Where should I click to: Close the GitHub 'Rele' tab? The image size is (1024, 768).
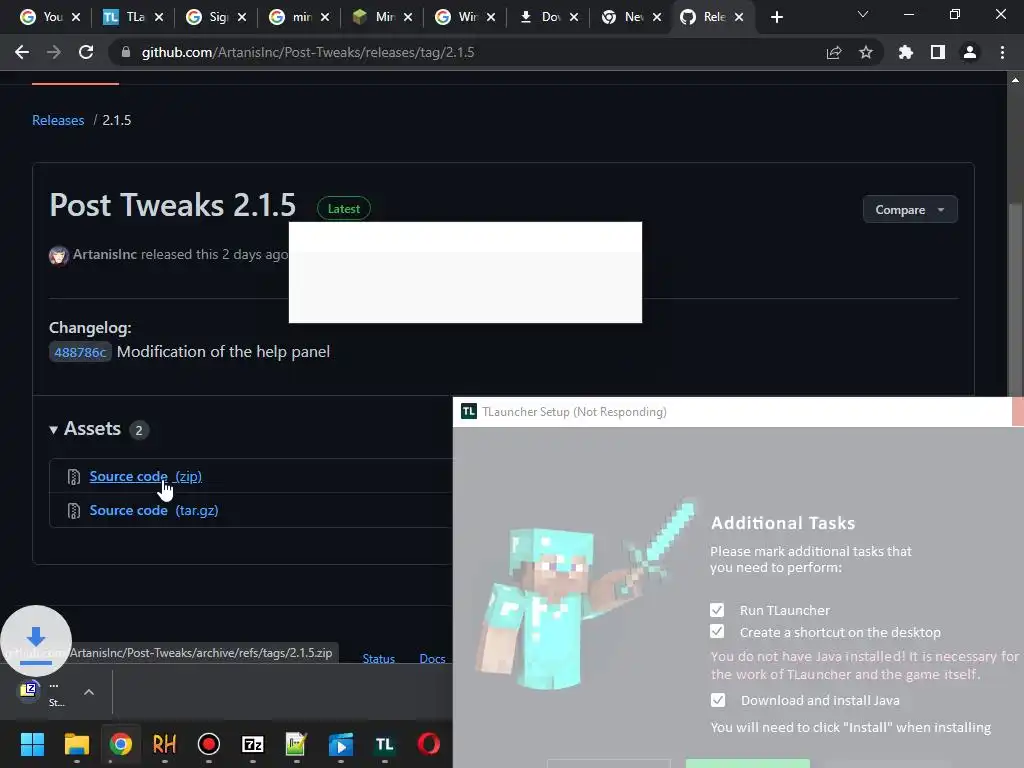click(739, 17)
